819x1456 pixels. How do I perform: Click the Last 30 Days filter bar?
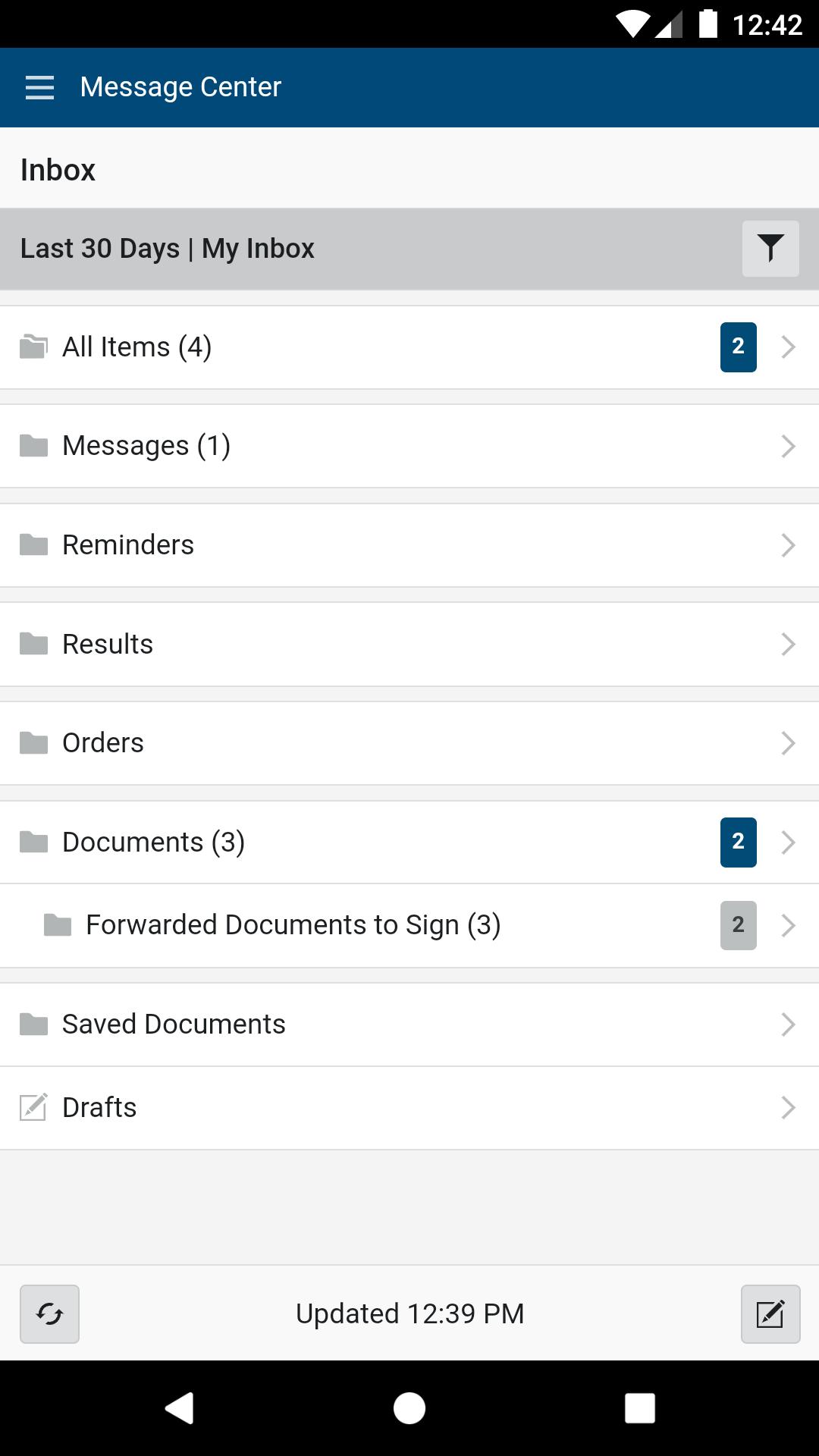tap(168, 249)
